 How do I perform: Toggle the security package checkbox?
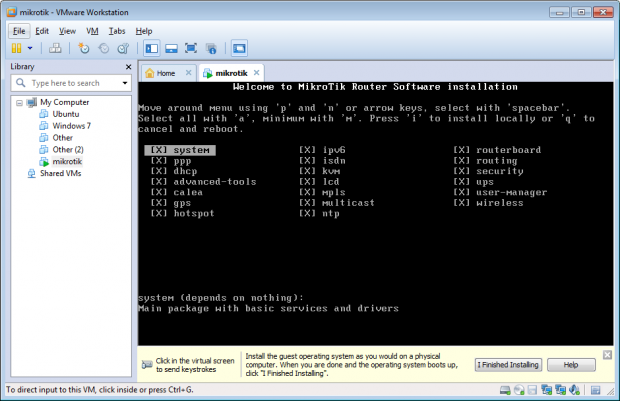[x=461, y=171]
